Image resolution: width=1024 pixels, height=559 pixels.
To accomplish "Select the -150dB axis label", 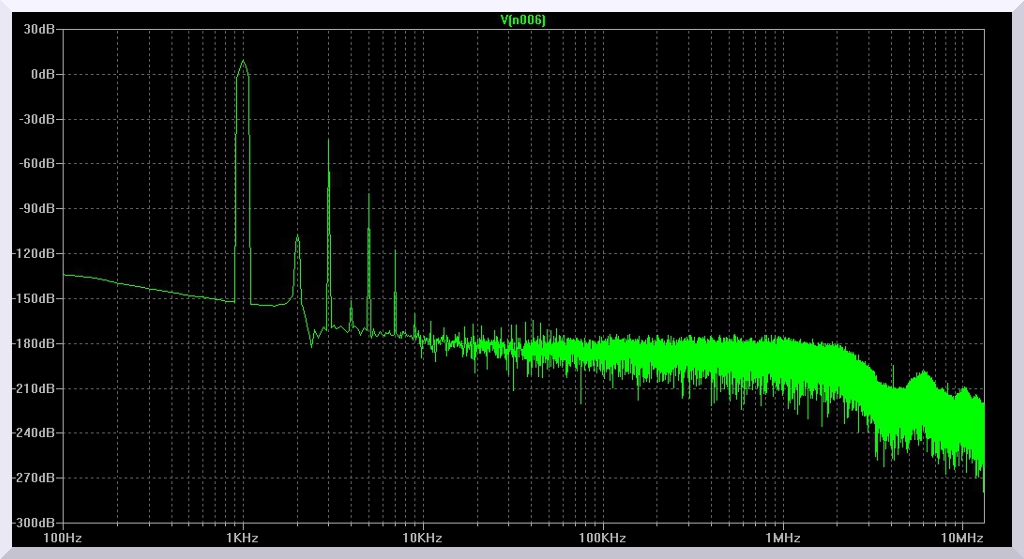I will tap(34, 299).
